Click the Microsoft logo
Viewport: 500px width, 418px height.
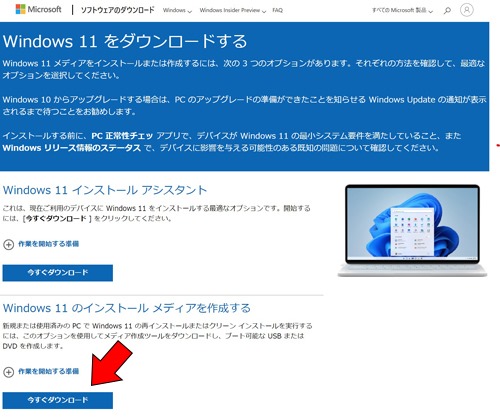click(x=39, y=9)
